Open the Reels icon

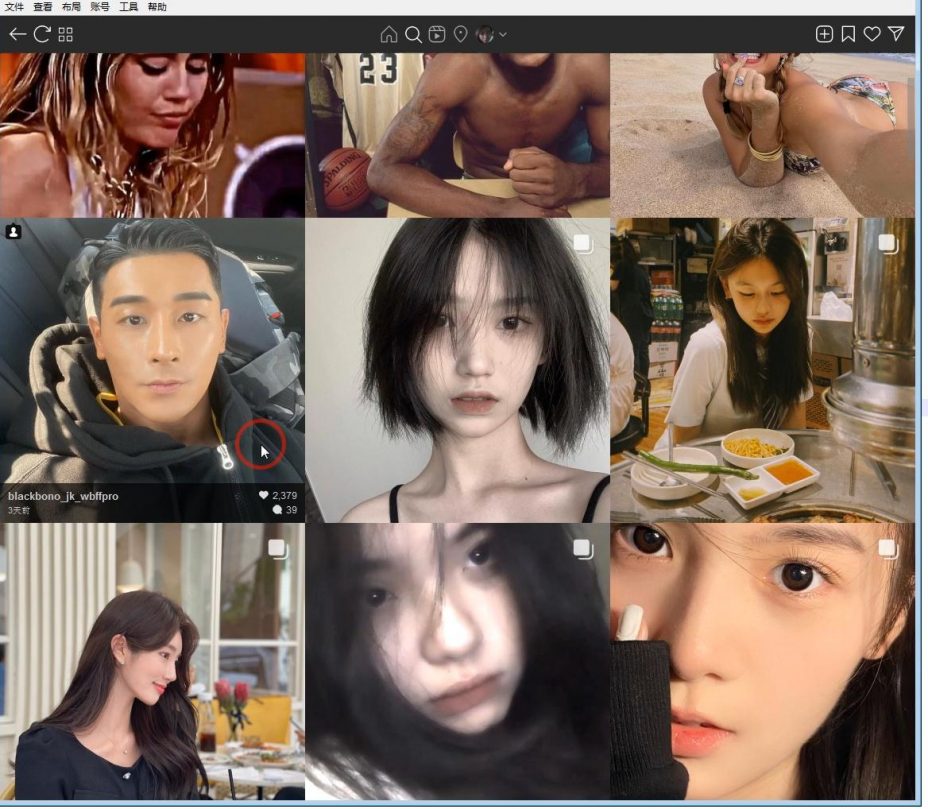pos(437,33)
